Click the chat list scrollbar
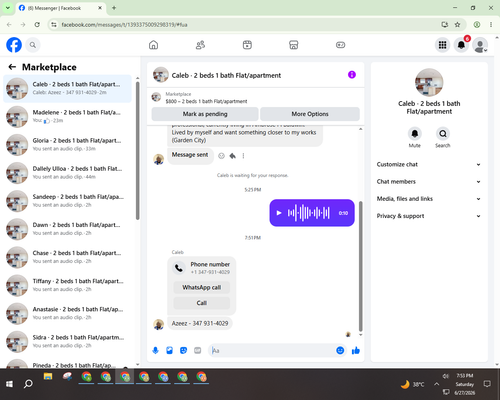Viewport: 500px width, 400px height. point(137,151)
